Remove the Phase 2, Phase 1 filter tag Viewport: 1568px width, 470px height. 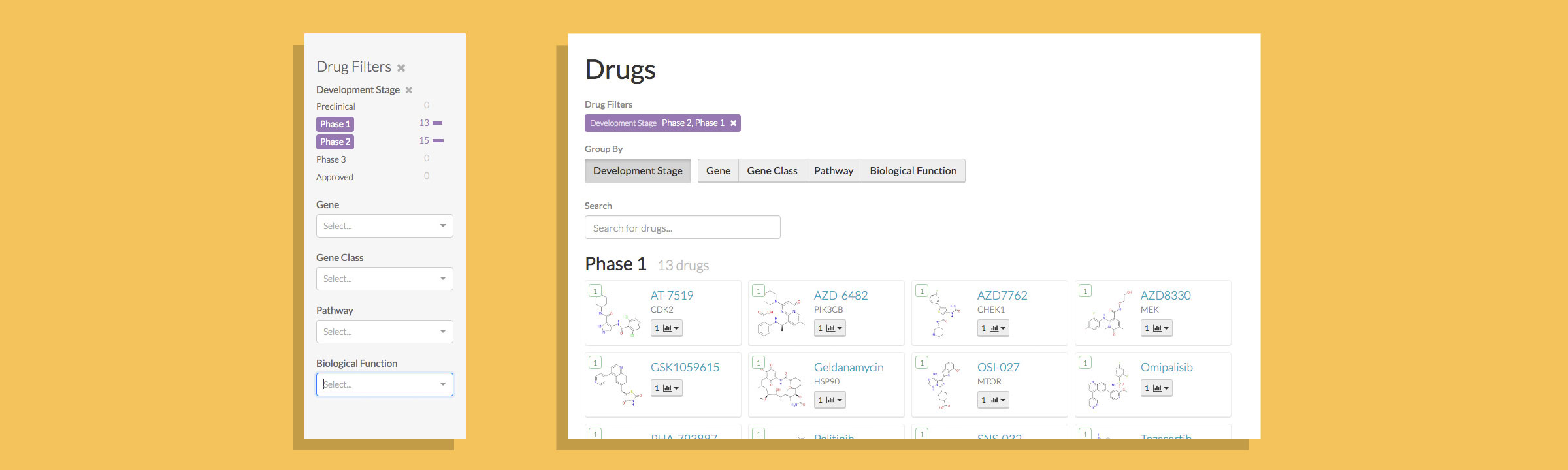[x=733, y=123]
